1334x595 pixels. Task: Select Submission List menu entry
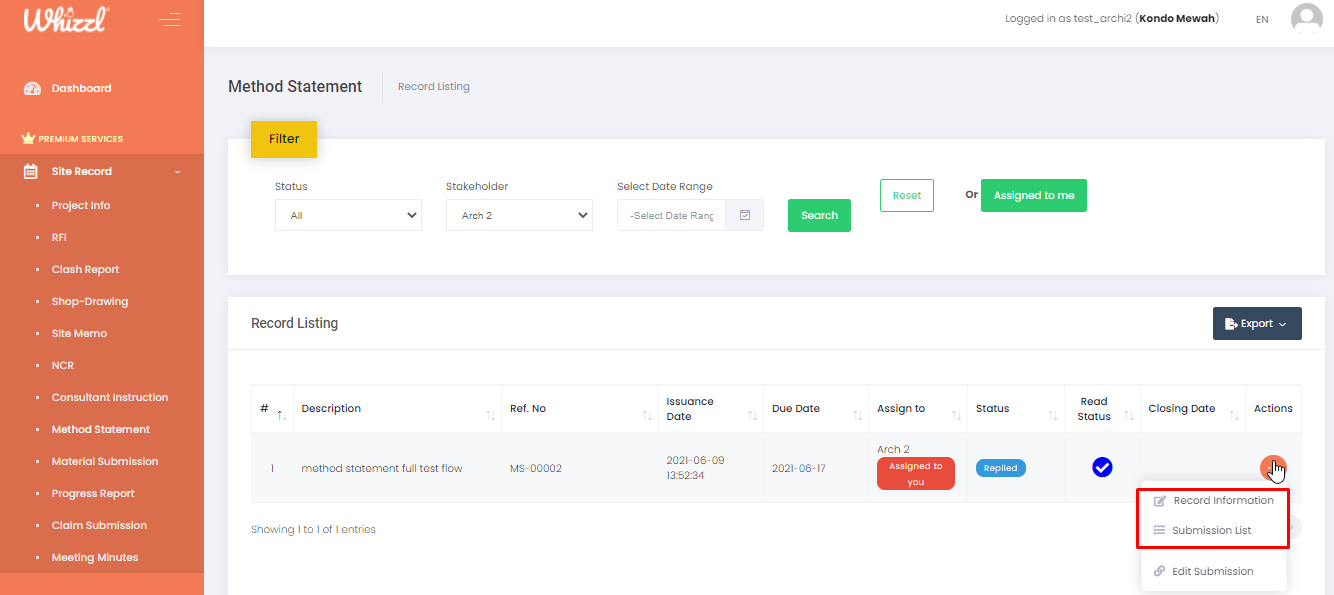tap(1211, 530)
